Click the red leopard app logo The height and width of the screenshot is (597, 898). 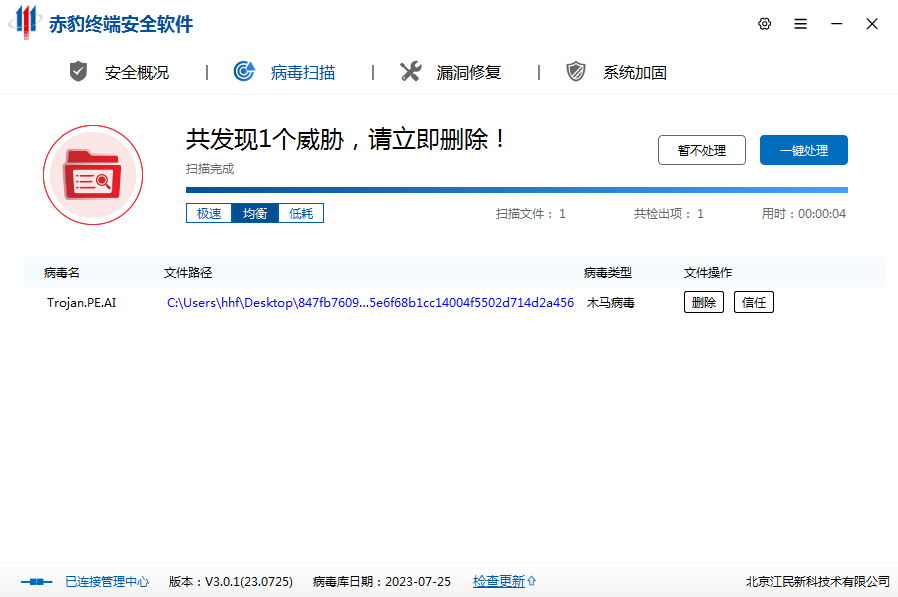[x=25, y=22]
